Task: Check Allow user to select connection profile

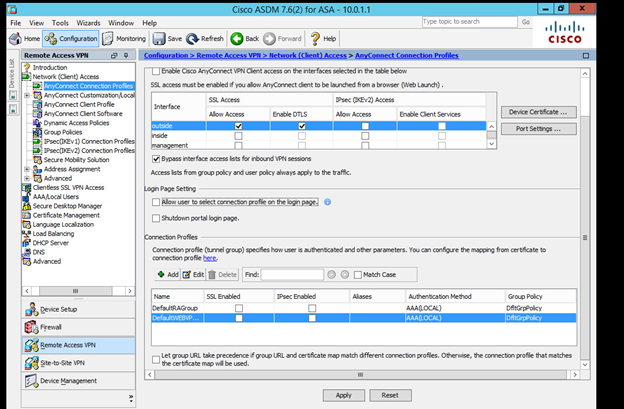Action: [x=155, y=202]
